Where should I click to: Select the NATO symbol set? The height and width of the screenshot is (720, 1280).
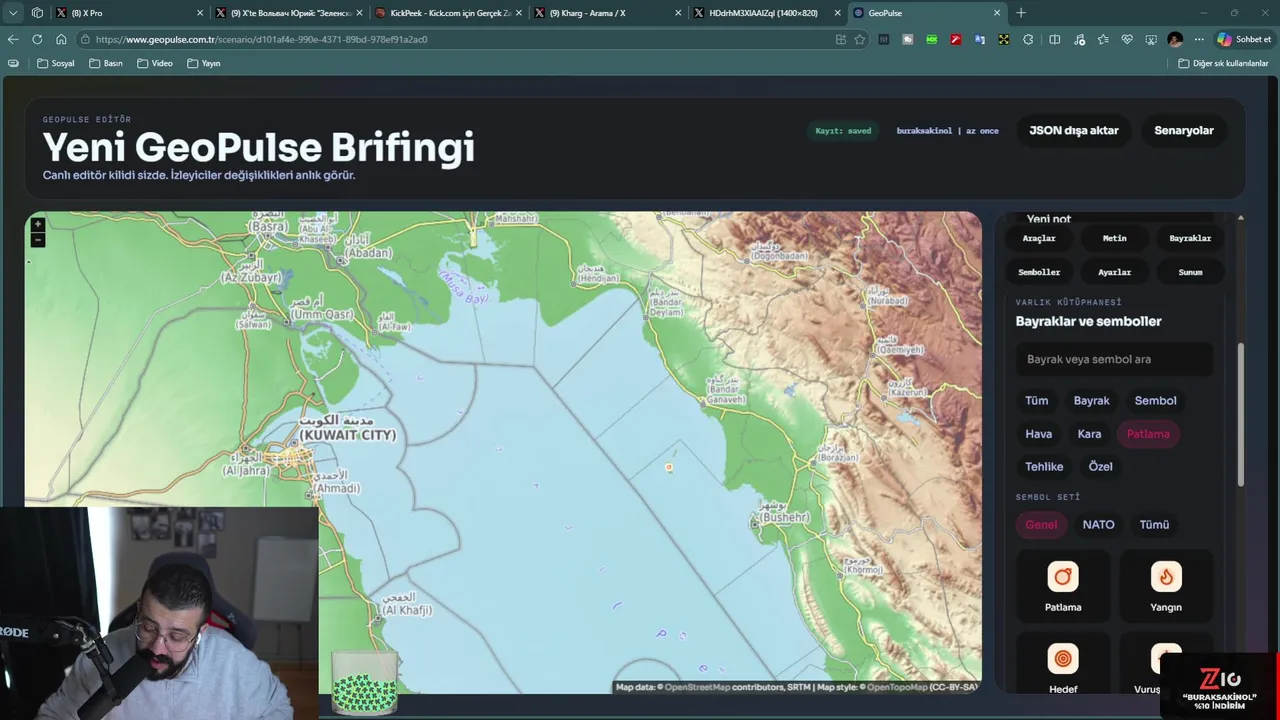click(1098, 525)
